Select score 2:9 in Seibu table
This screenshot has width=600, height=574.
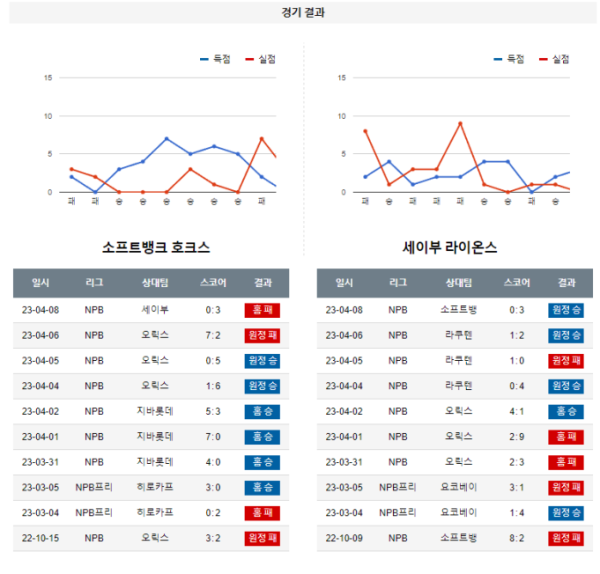517,437
